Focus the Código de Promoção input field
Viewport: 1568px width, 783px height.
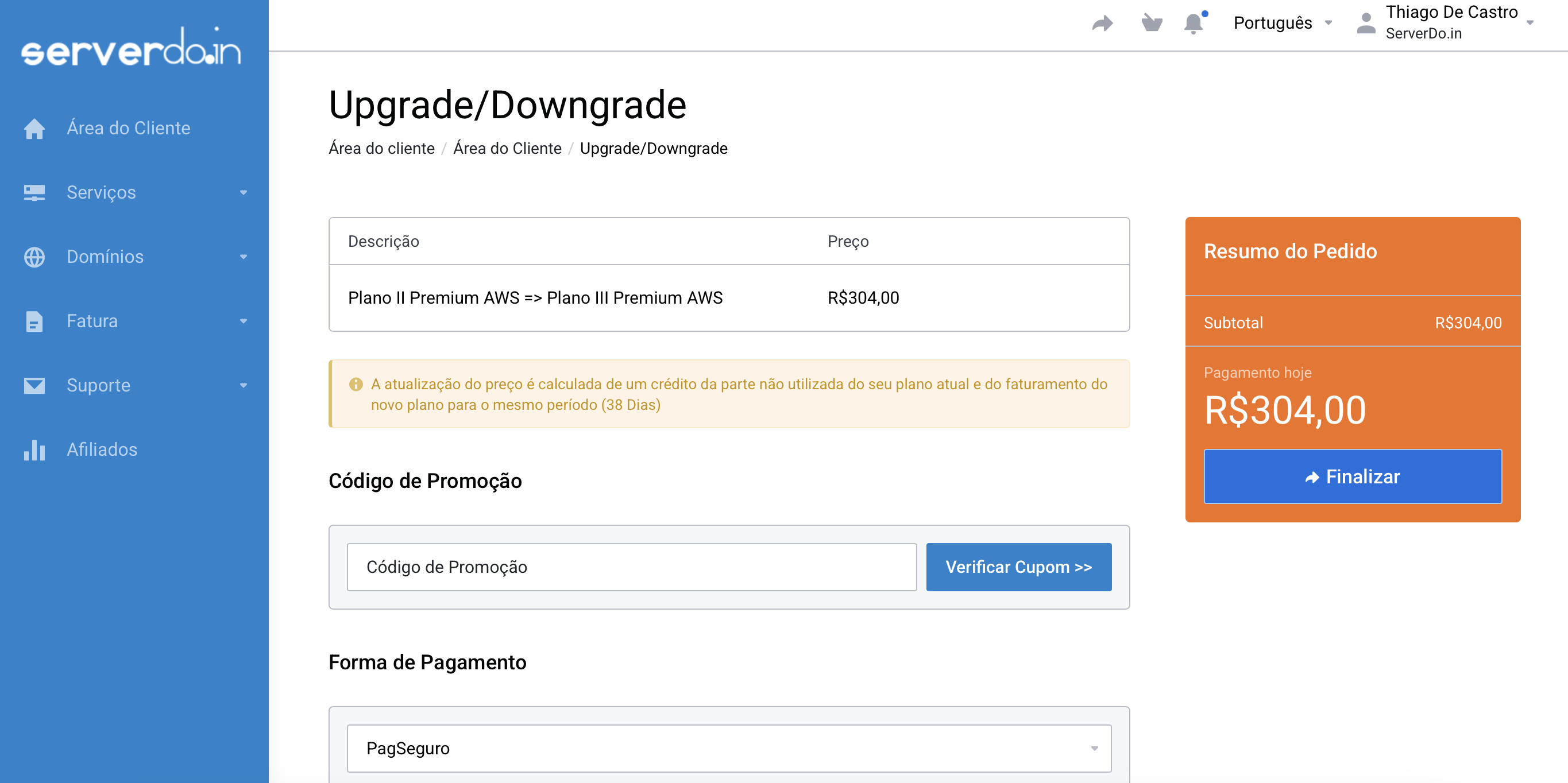point(631,567)
